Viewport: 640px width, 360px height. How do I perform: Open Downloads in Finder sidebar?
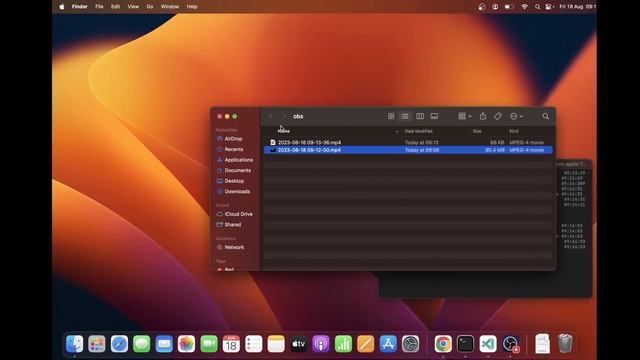[x=233, y=191]
